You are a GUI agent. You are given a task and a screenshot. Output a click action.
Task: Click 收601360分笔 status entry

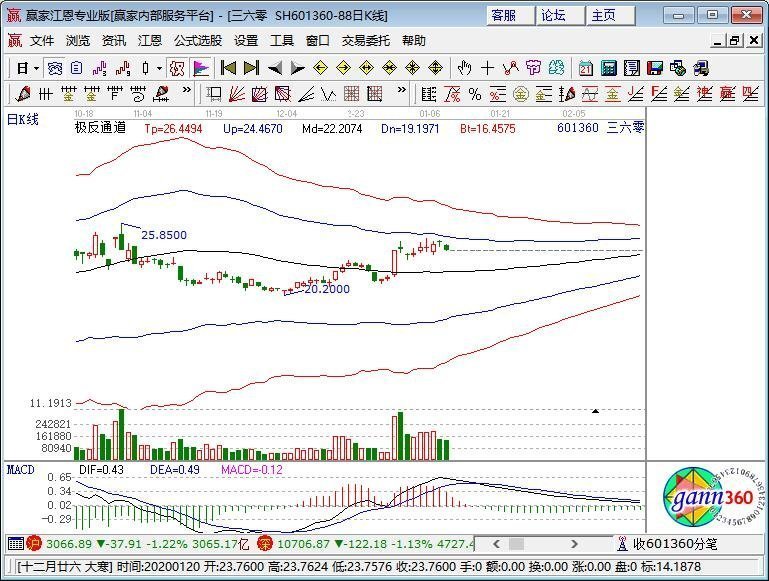[x=668, y=544]
